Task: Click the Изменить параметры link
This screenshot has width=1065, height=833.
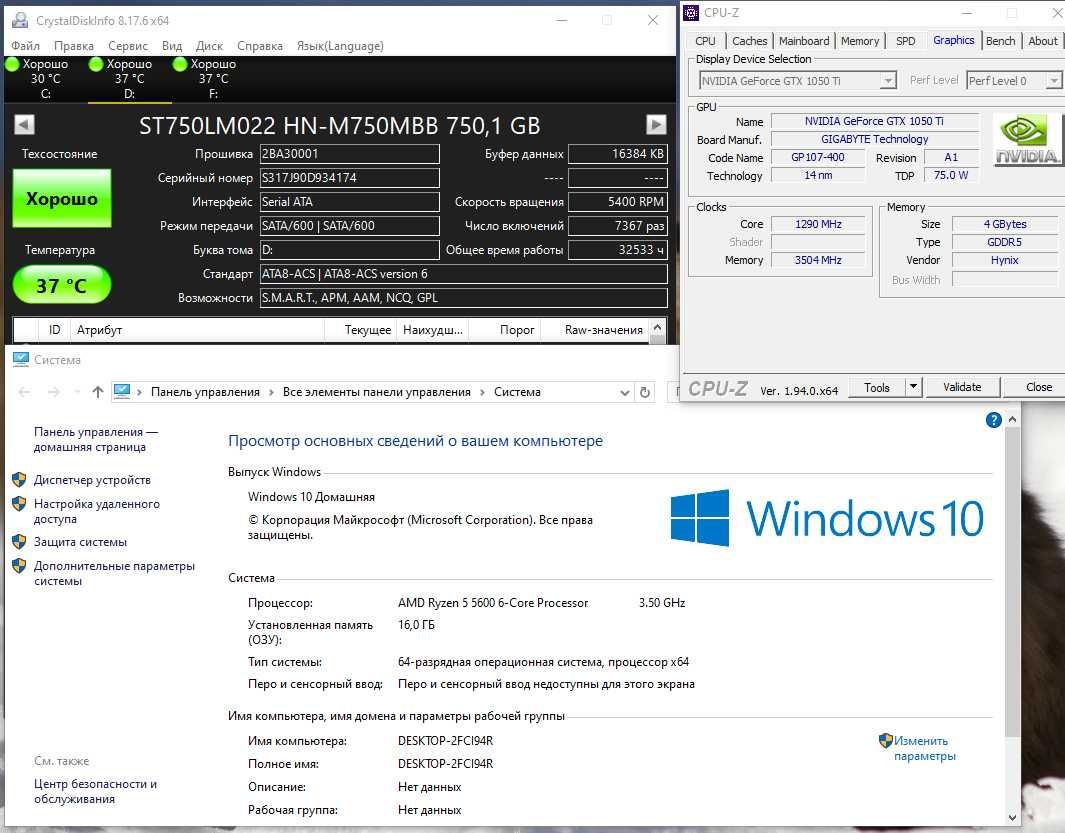Action: pos(924,748)
